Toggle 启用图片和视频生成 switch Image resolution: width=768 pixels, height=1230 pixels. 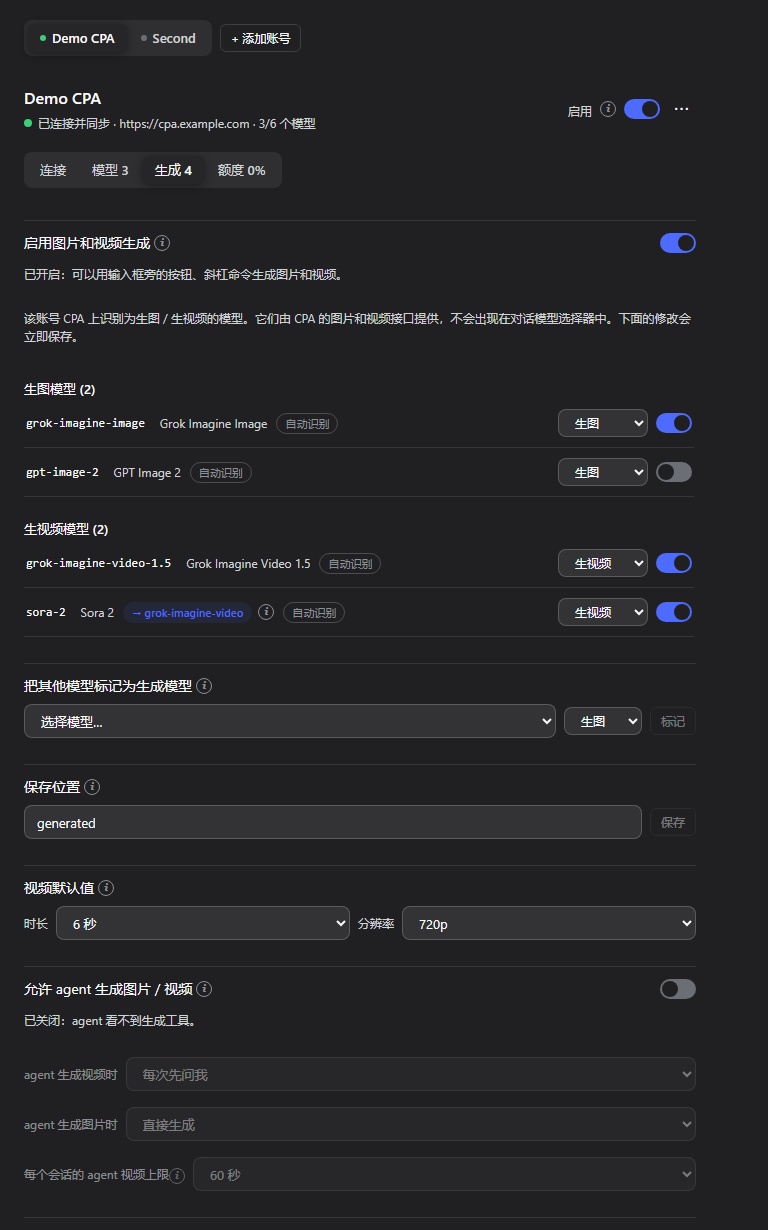pyautogui.click(x=678, y=243)
